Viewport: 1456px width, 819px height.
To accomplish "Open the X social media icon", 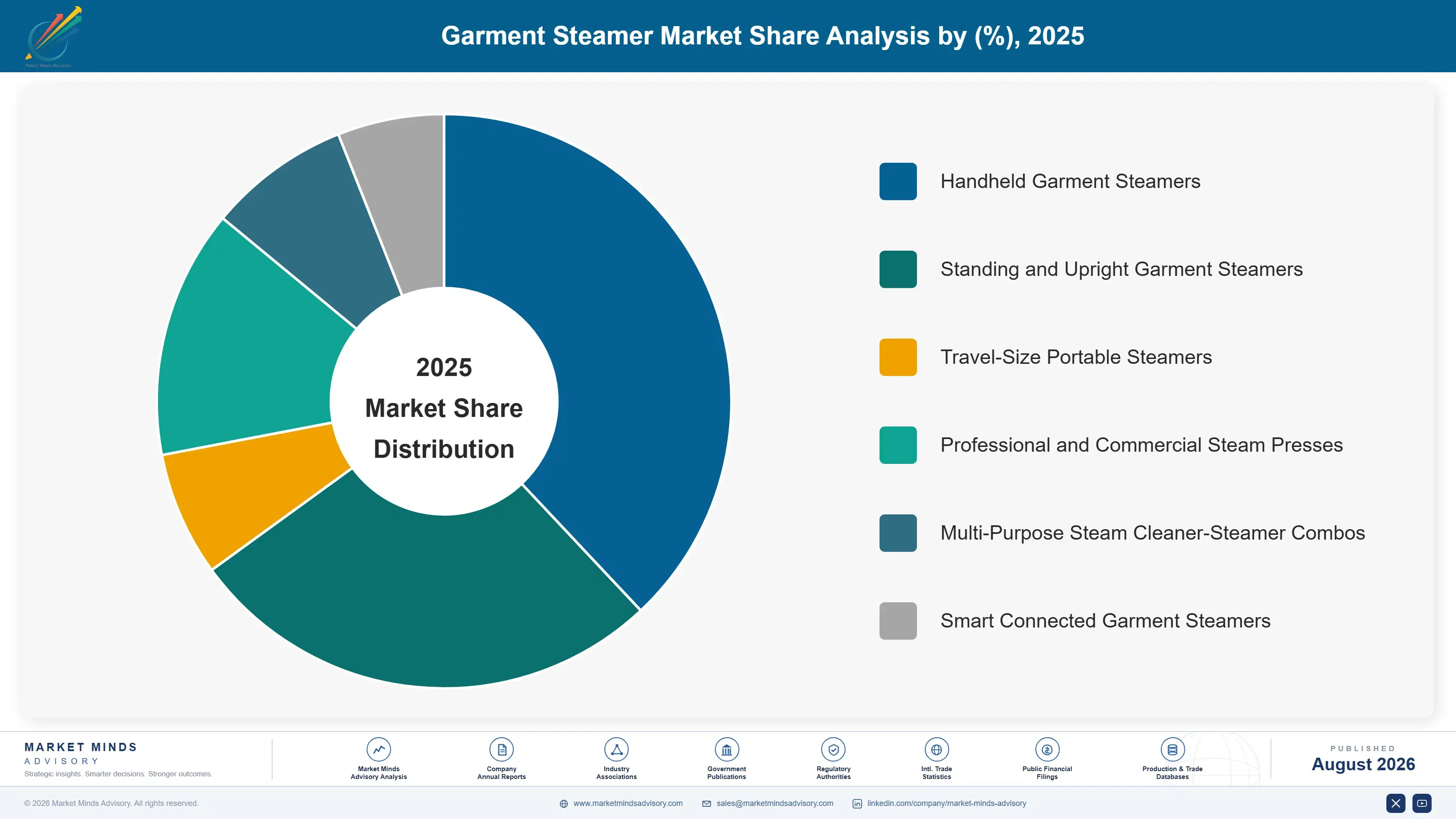I will [1395, 803].
